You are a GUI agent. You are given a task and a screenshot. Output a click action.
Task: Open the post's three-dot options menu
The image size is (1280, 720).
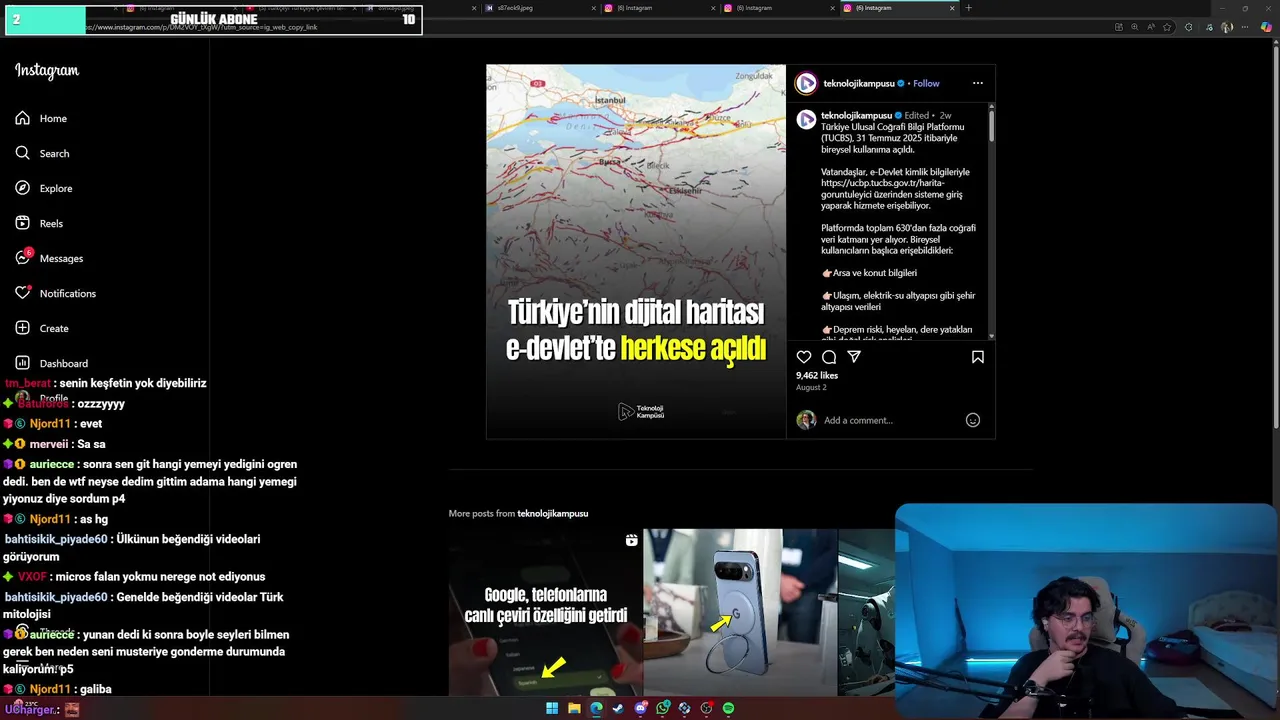(x=978, y=83)
